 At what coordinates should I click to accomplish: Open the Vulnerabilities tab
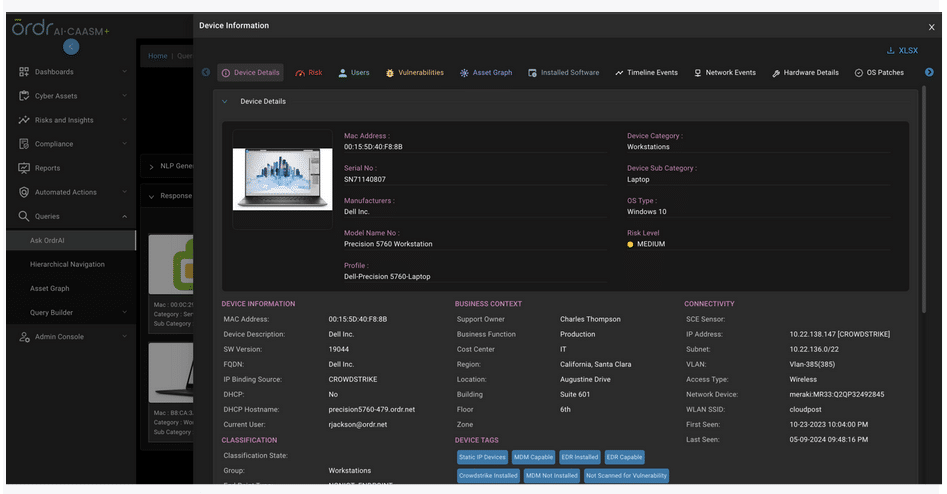click(x=415, y=72)
